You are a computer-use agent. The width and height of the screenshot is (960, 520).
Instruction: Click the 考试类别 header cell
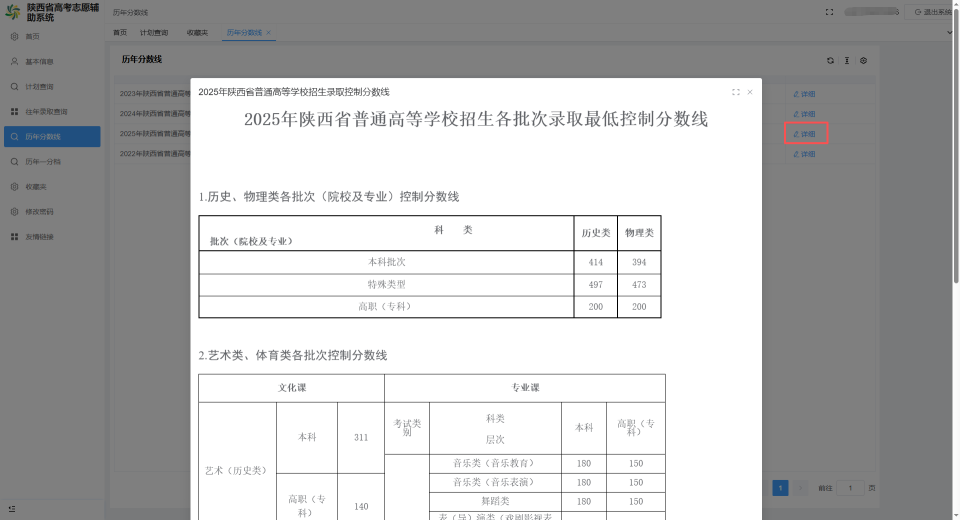pyautogui.click(x=407, y=428)
